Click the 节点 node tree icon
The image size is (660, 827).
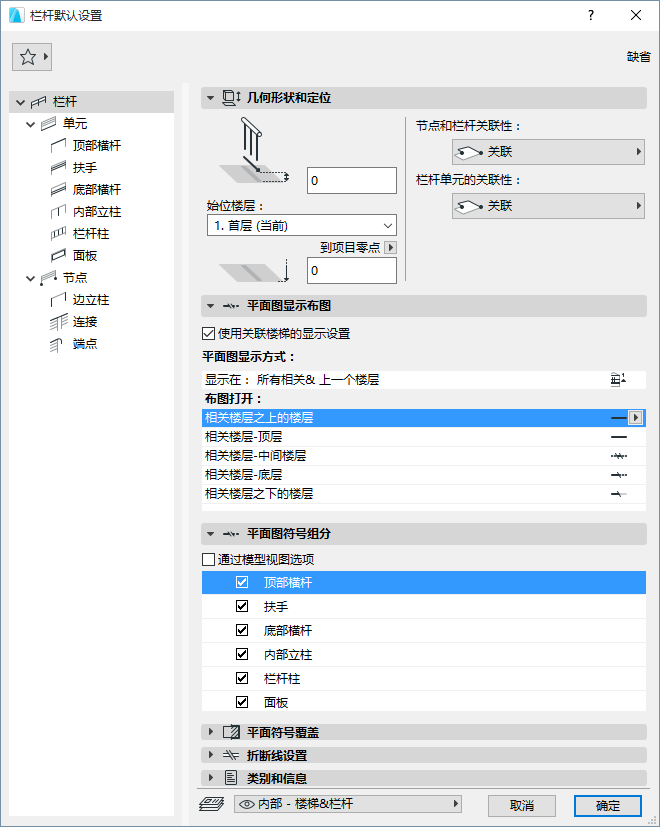pyautogui.click(x=49, y=278)
